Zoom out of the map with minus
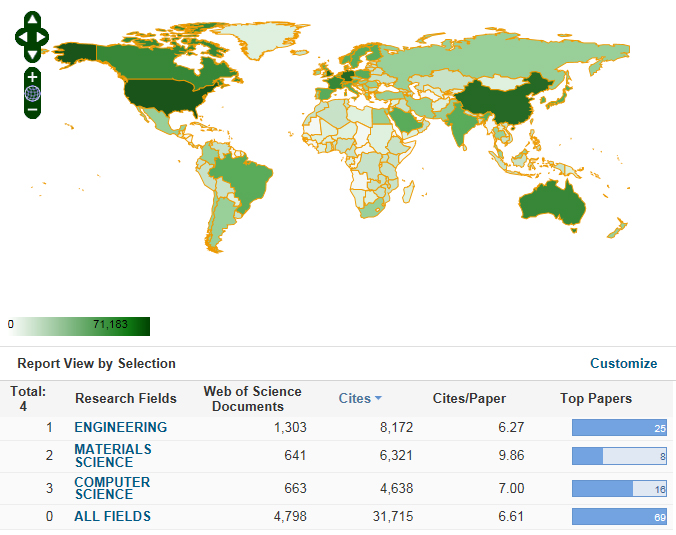The image size is (676, 535). click(x=32, y=109)
